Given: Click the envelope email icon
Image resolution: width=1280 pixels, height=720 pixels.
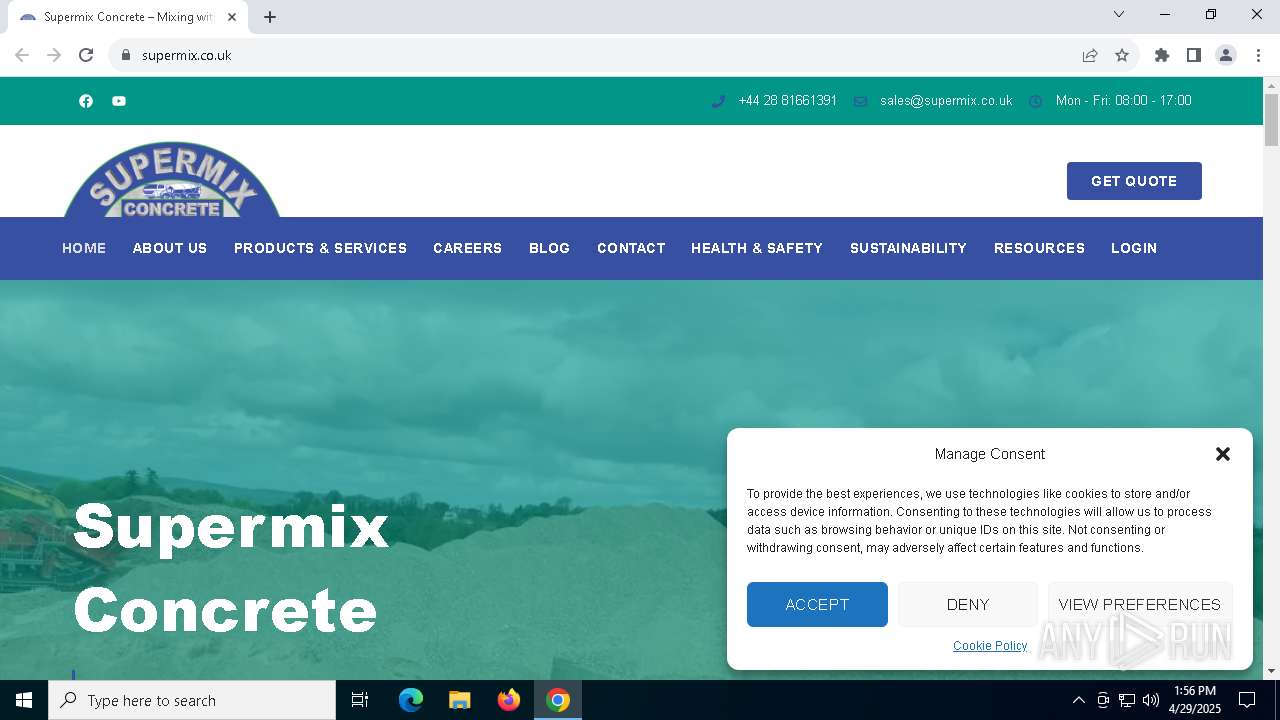Looking at the screenshot, I should pyautogui.click(x=860, y=101).
